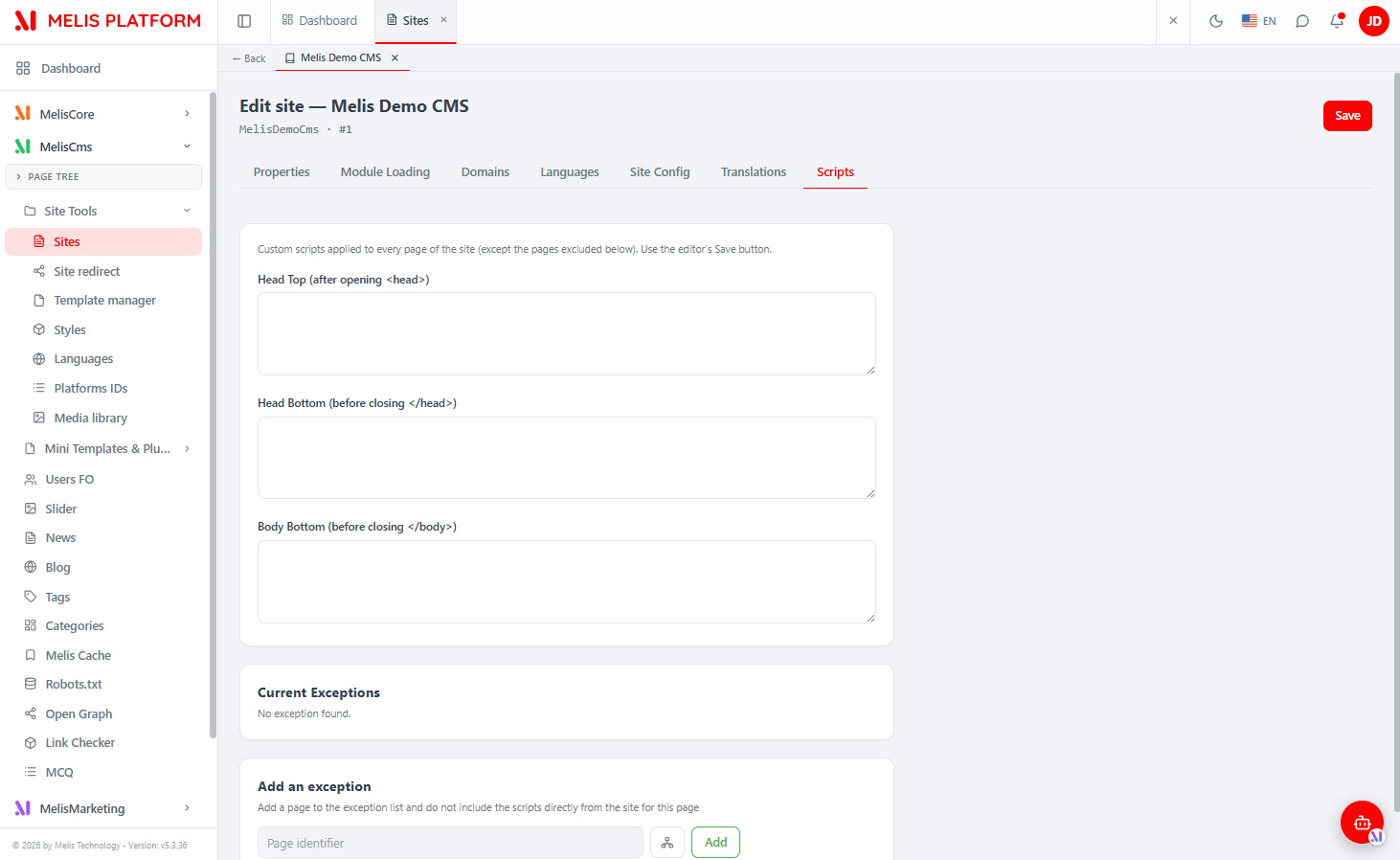The width and height of the screenshot is (1400, 860).
Task: Open the EN language flag selector
Action: 1258,21
